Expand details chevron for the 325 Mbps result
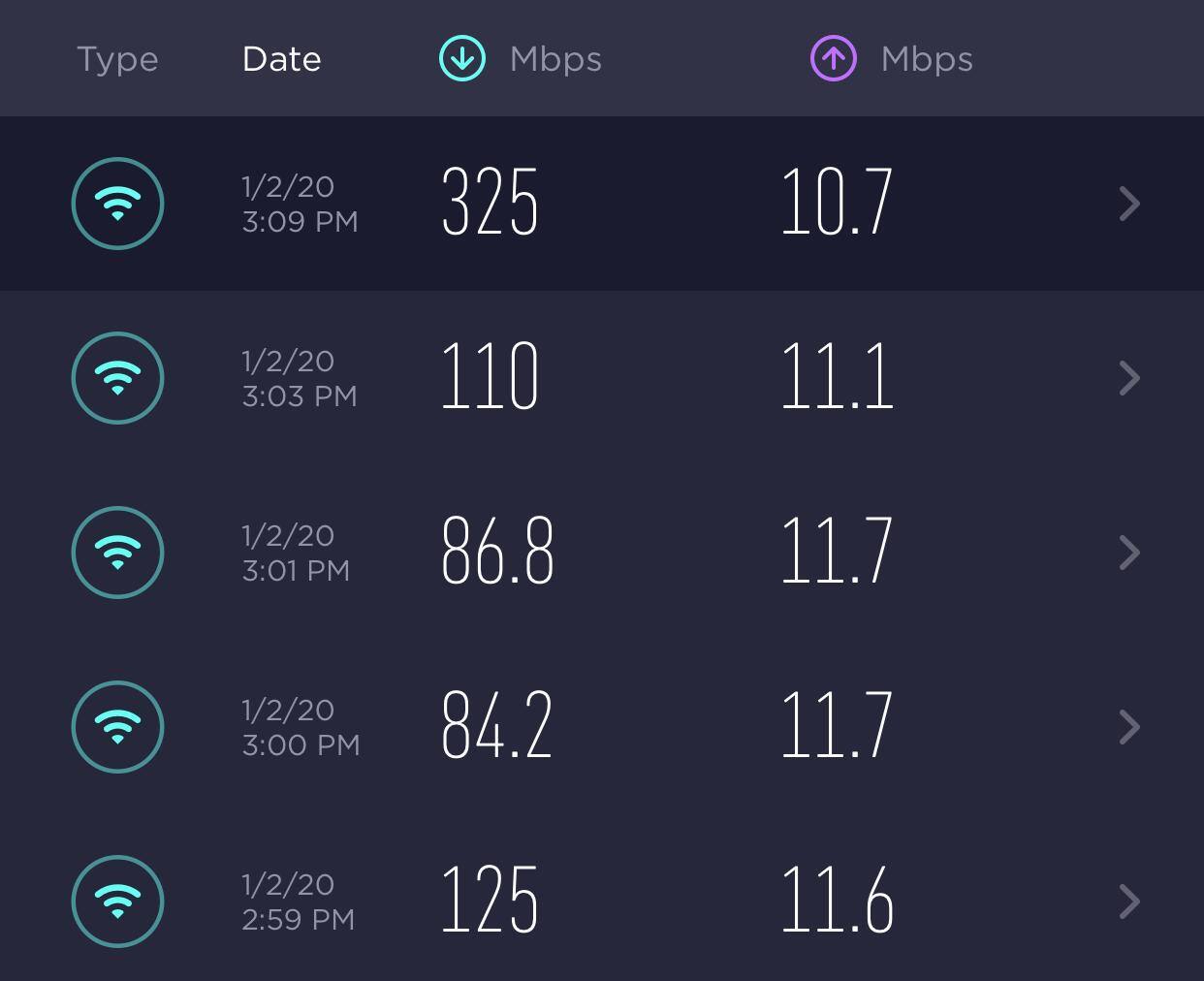This screenshot has height=981, width=1204. point(1129,204)
